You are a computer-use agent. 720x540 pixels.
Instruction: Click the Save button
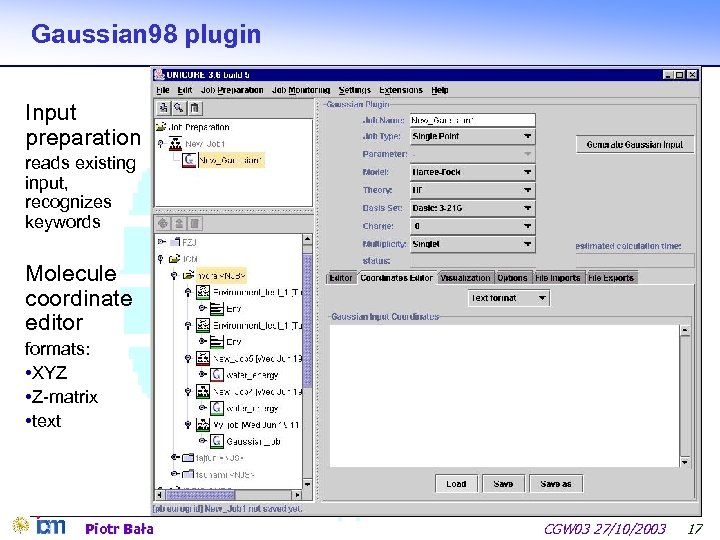[x=503, y=484]
